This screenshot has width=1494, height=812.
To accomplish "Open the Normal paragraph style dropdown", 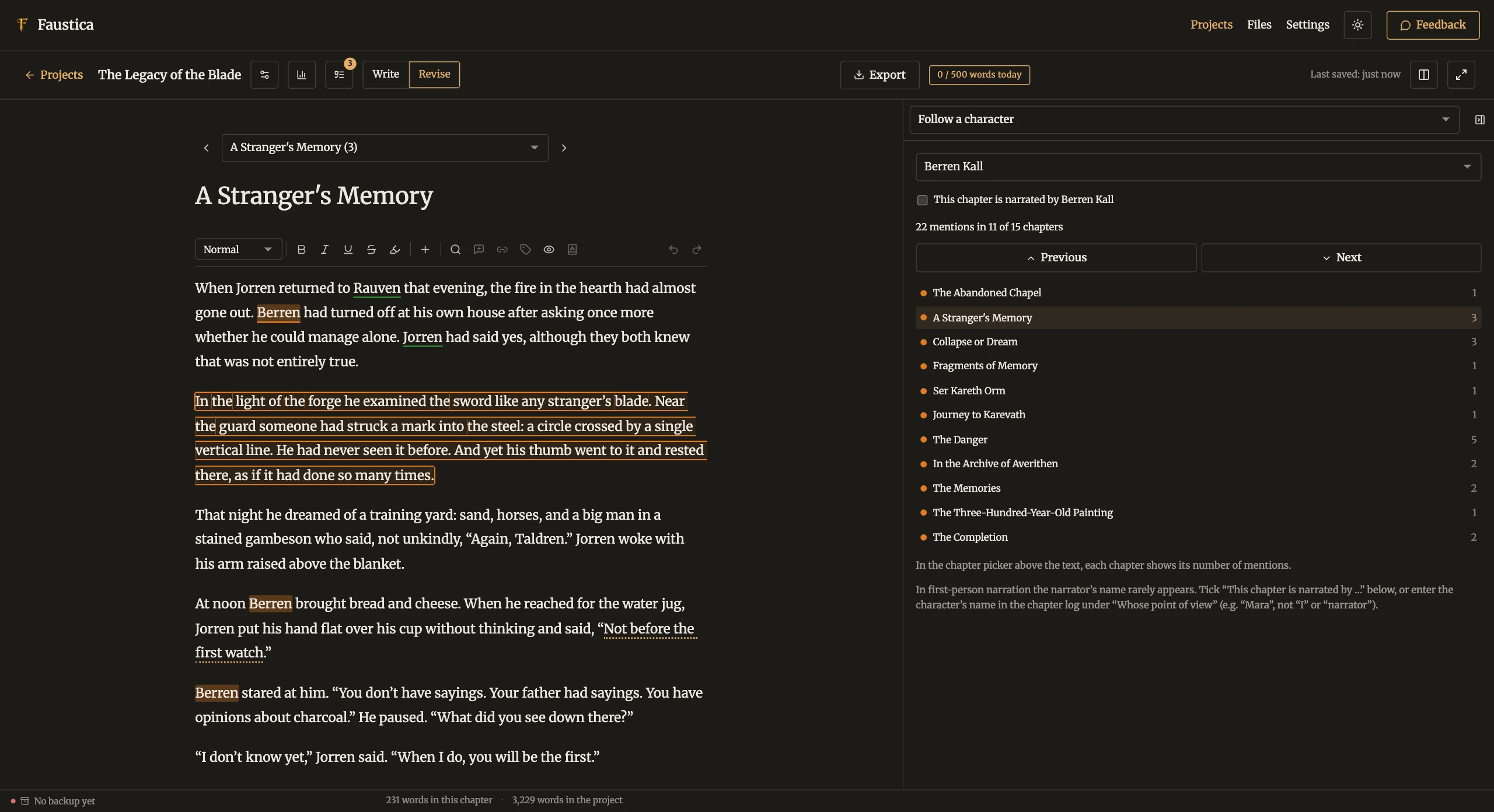I will pos(238,250).
